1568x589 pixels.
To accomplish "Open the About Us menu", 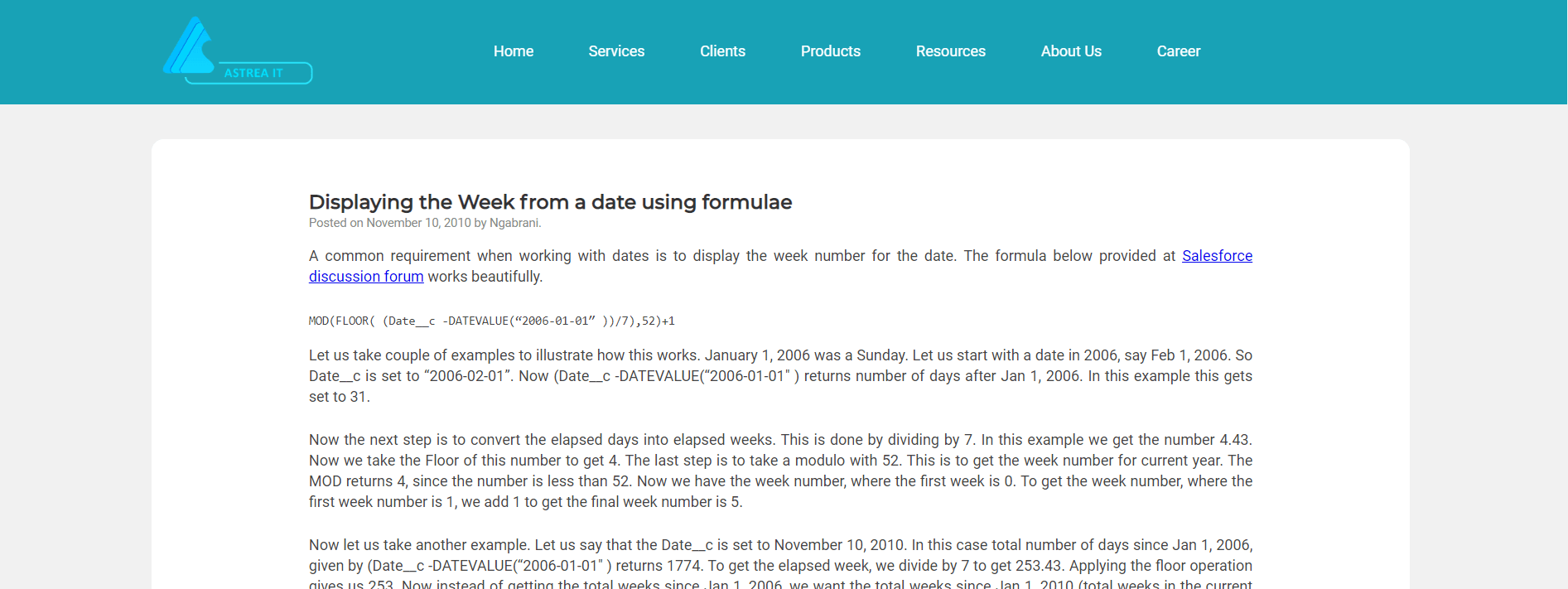I will click(x=1070, y=51).
